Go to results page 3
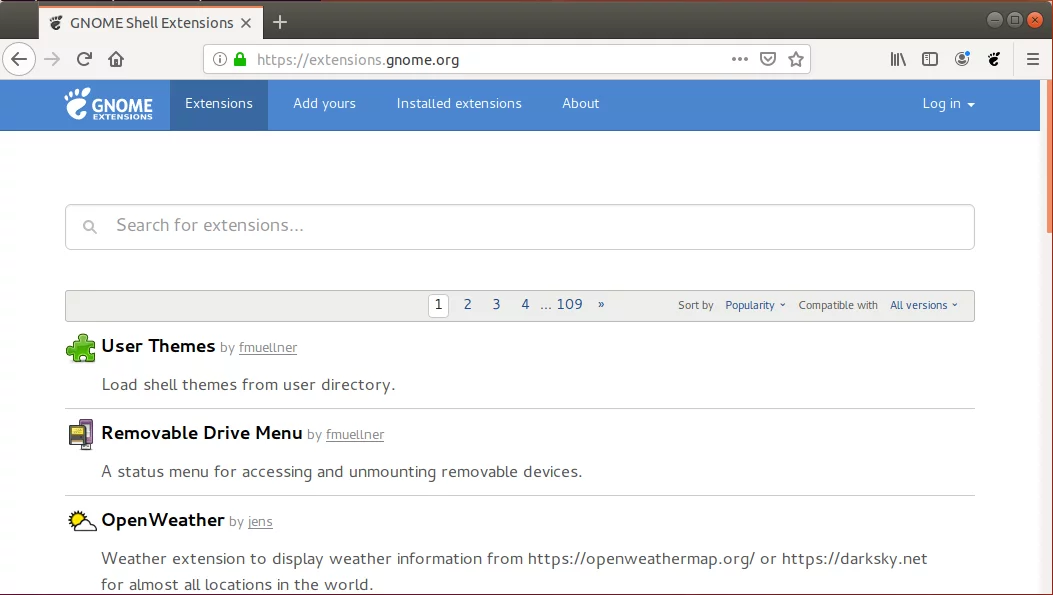Screen dimensions: 1053x595 click(496, 304)
